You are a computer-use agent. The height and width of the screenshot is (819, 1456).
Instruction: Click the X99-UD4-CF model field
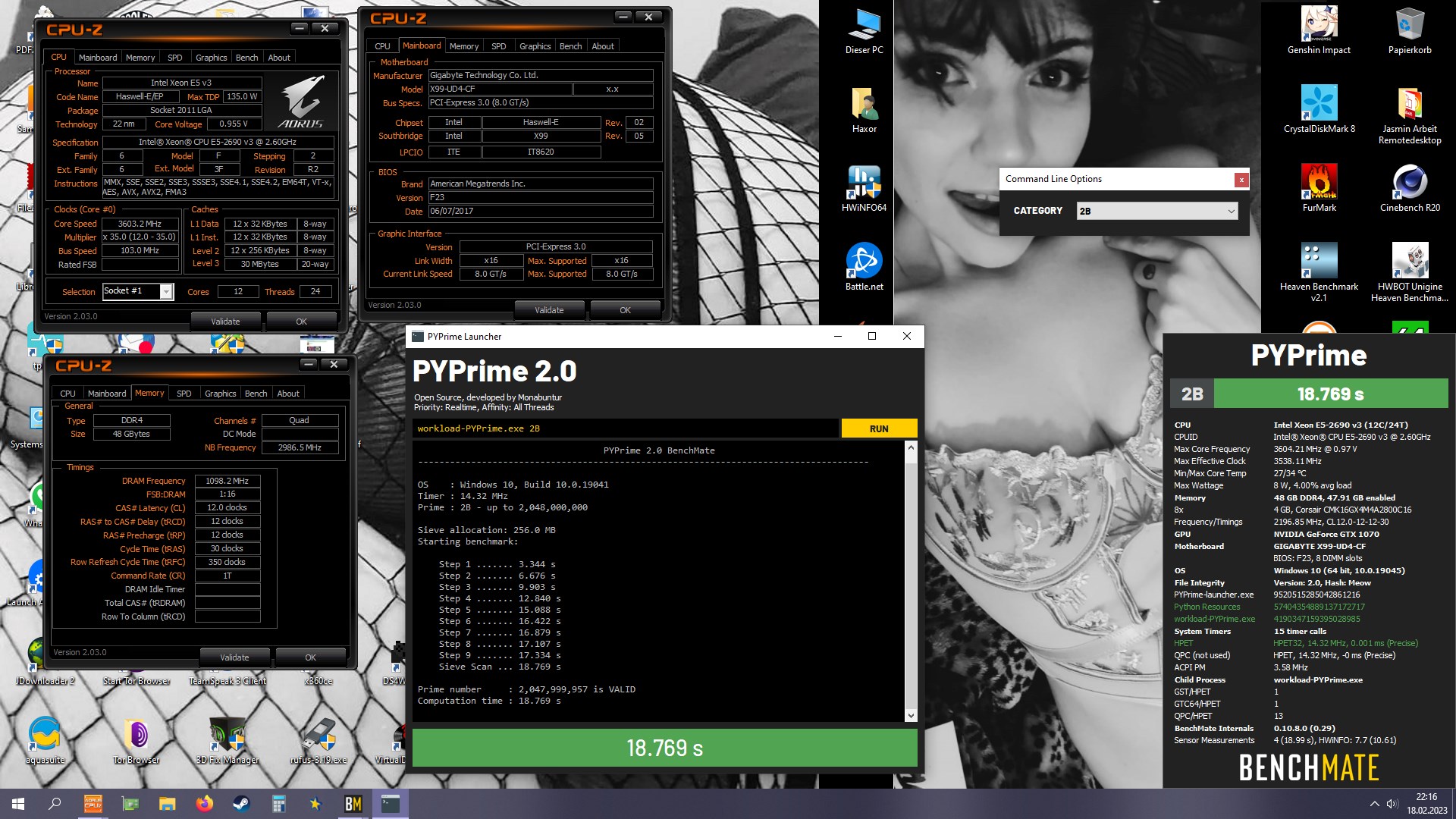(x=500, y=89)
